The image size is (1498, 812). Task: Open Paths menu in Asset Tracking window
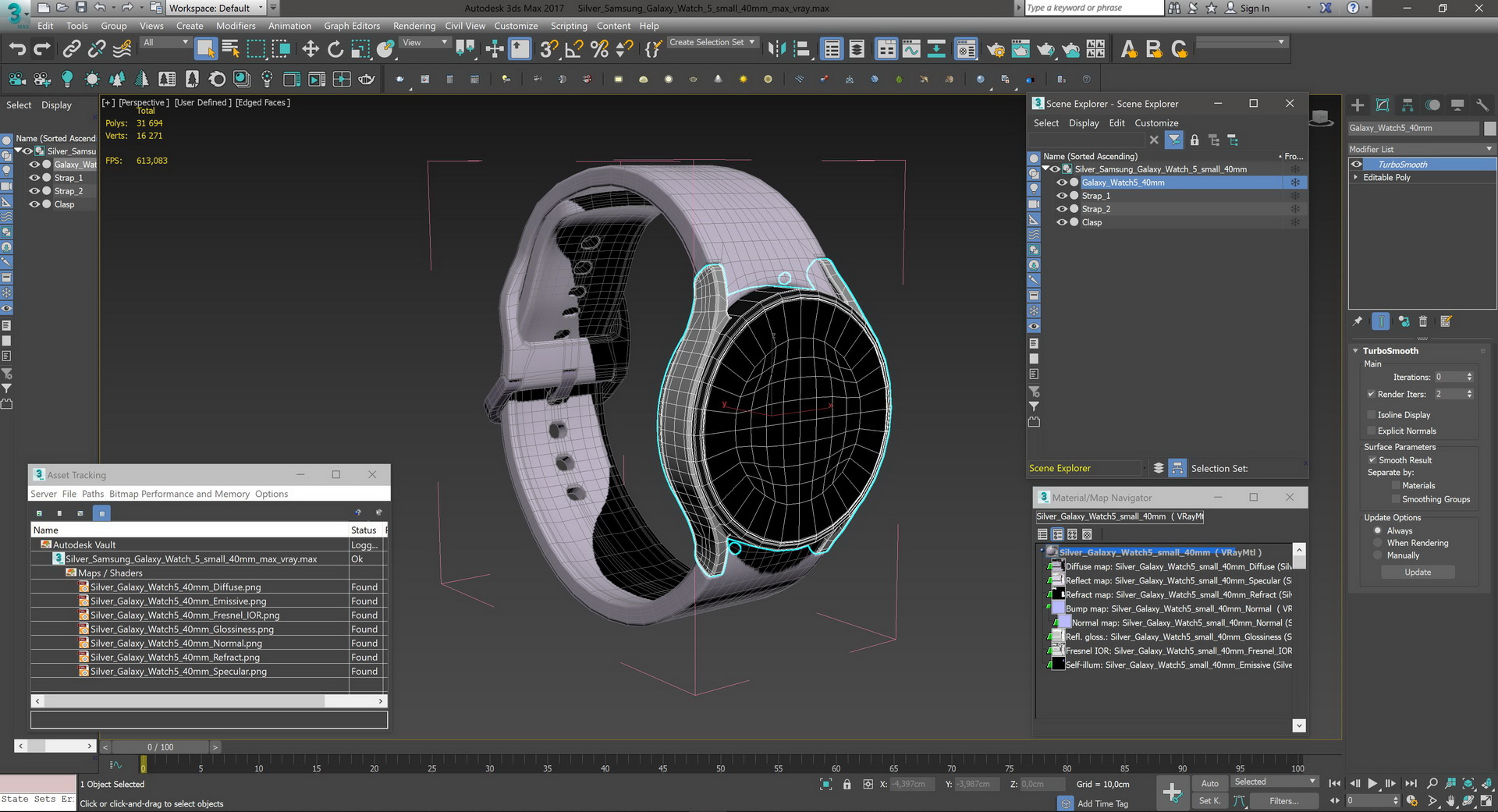(x=93, y=494)
